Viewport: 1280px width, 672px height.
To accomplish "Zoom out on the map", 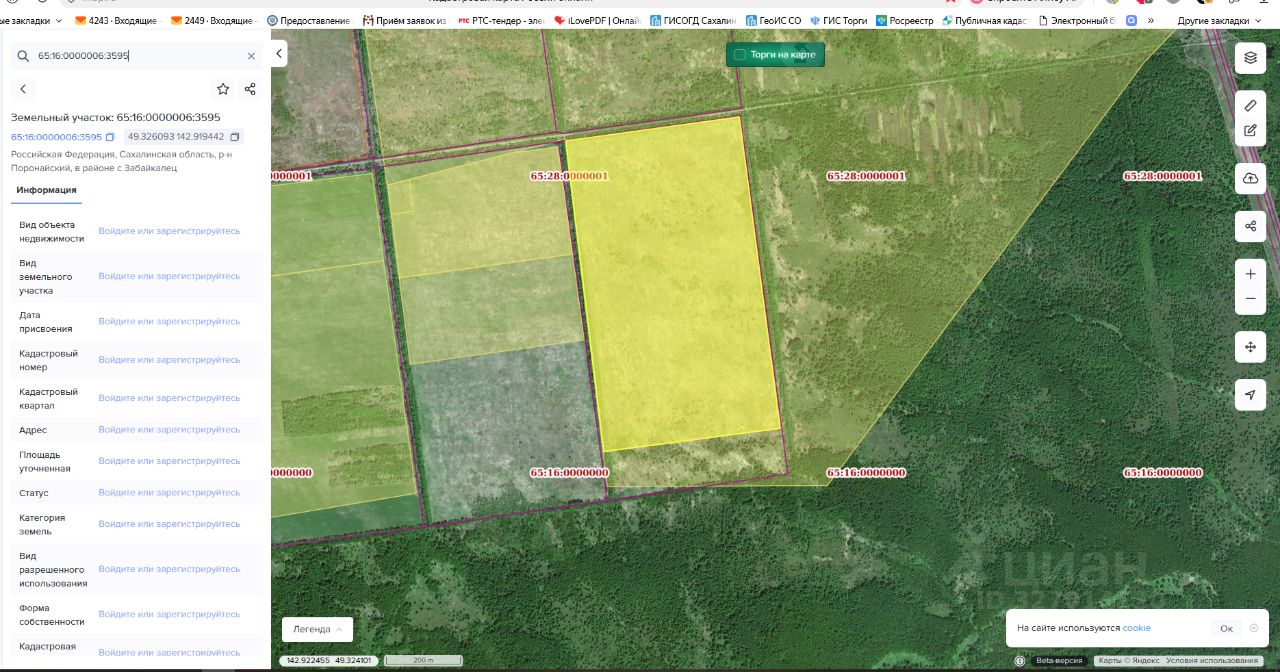I will coord(1250,299).
